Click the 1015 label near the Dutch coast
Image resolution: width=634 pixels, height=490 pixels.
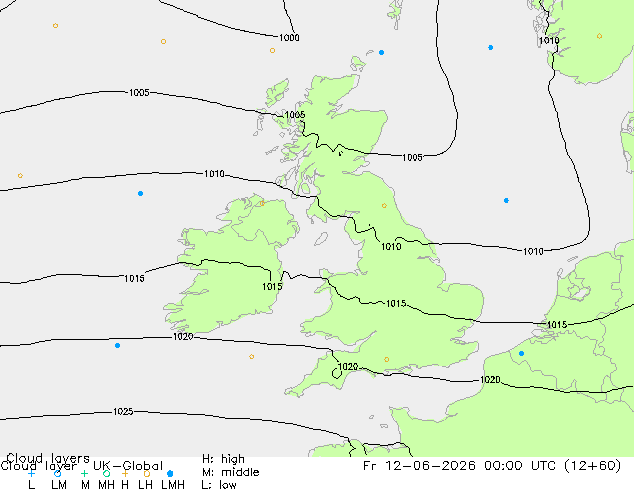tap(557, 325)
